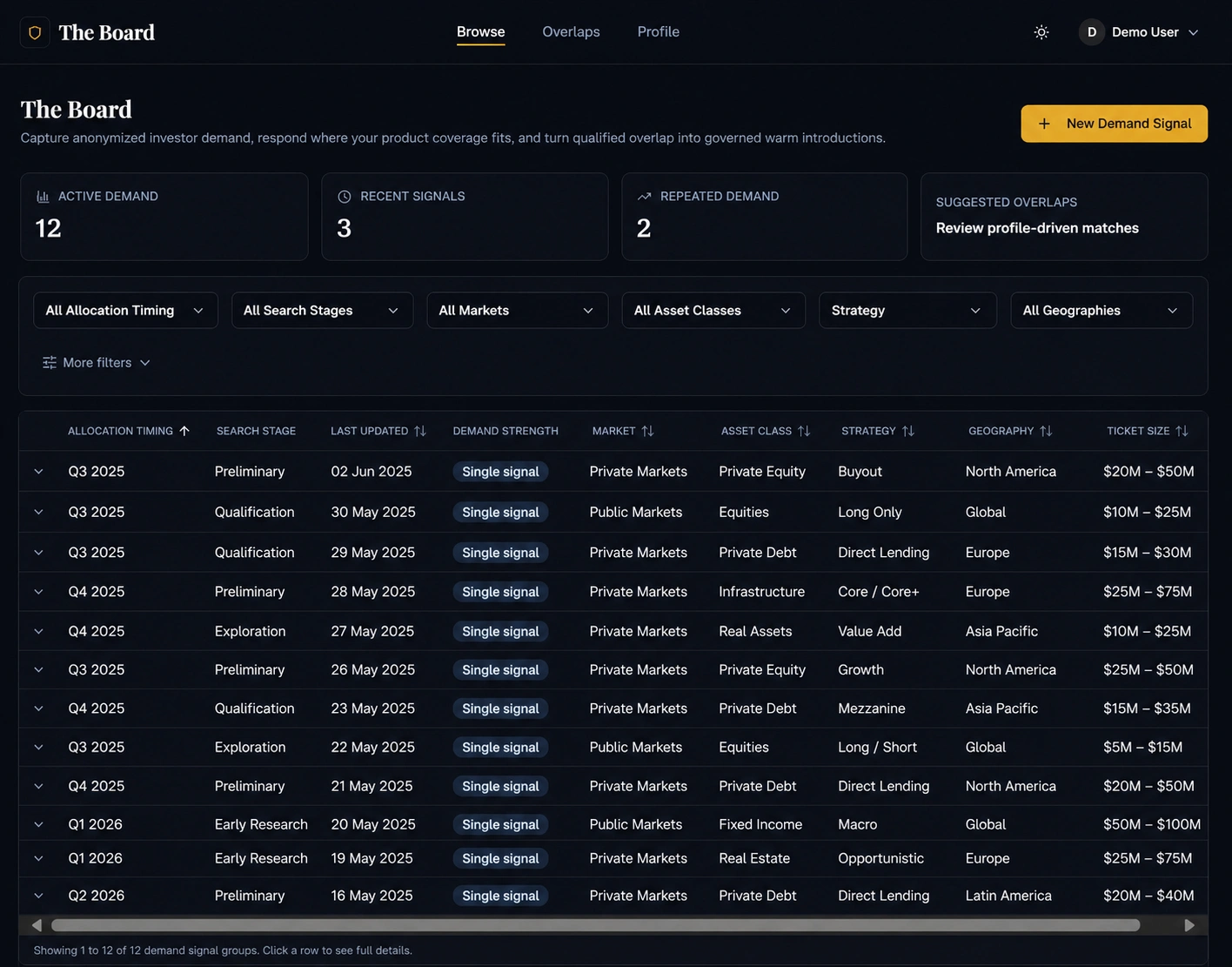Sort by Strategy column arrows
The image size is (1232, 967).
tap(908, 431)
